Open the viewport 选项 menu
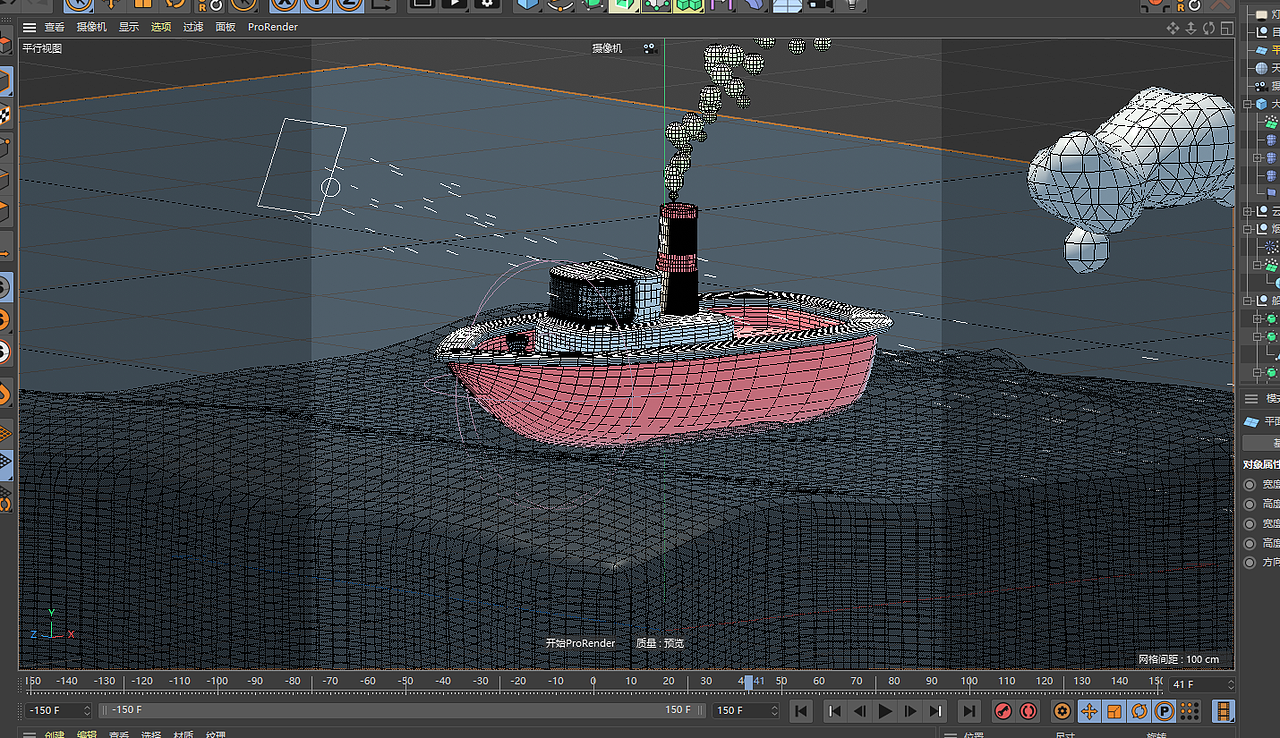1280x738 pixels. click(160, 27)
